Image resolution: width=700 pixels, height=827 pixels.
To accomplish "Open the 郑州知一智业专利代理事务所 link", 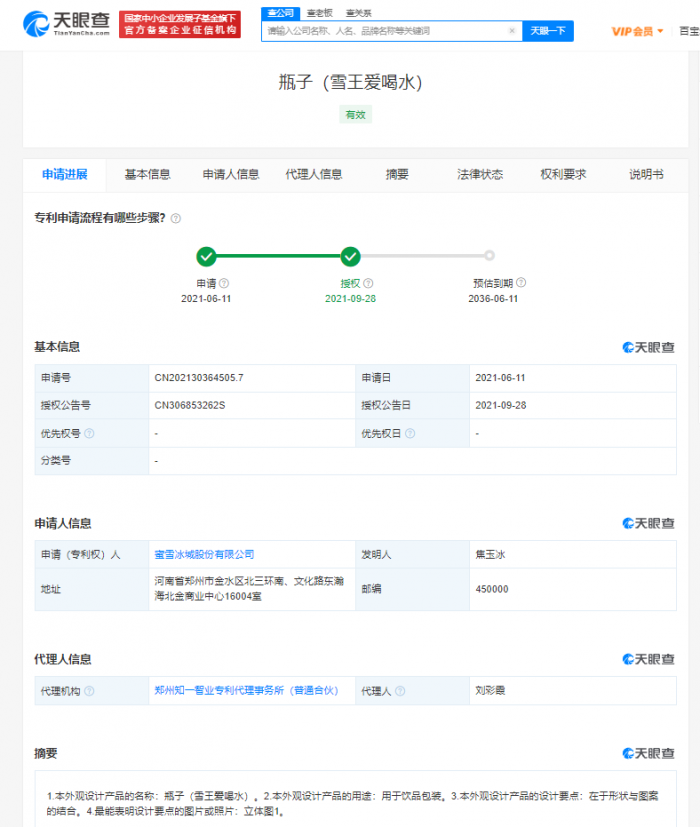I will (246, 690).
